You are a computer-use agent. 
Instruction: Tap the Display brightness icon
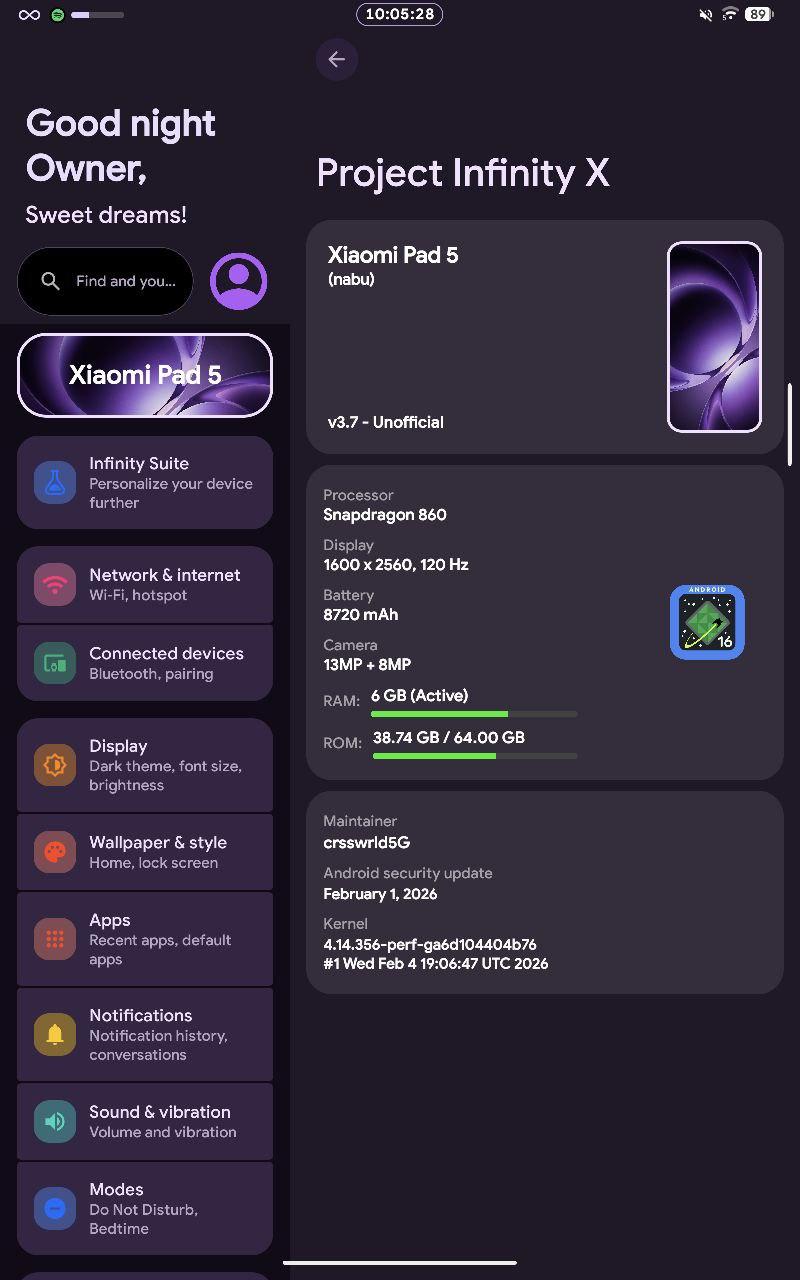click(x=55, y=765)
